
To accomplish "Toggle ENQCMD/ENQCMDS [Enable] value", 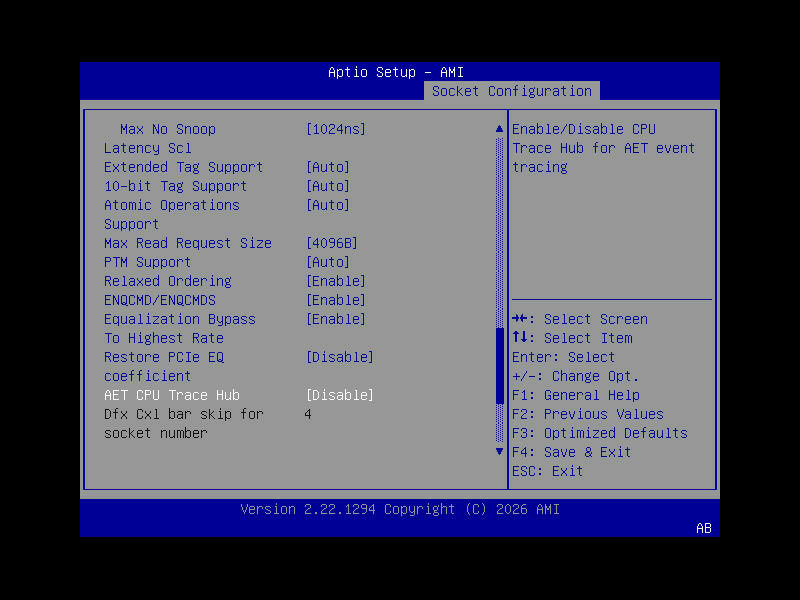I will (336, 301).
